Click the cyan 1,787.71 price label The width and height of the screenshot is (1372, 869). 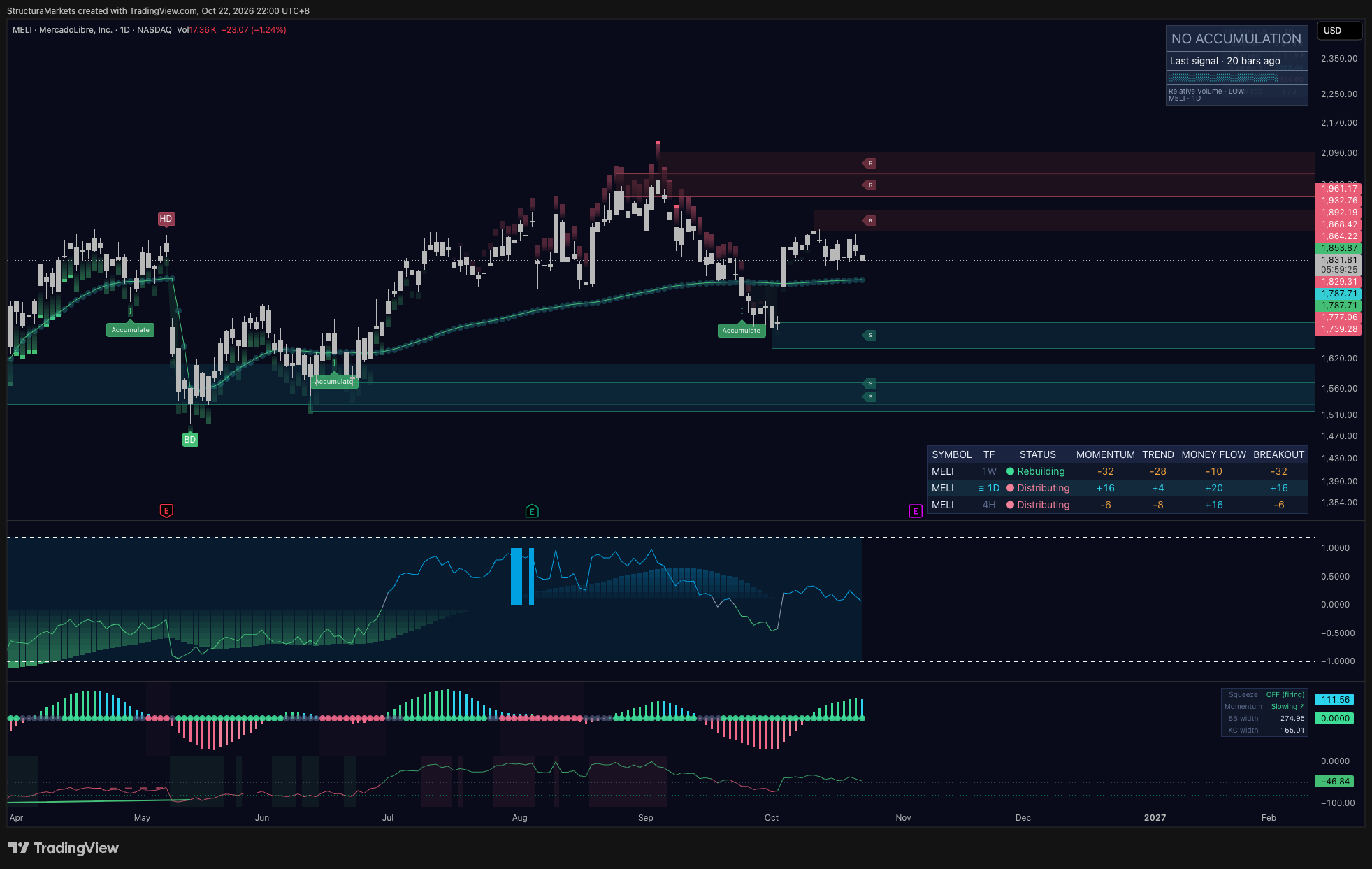pyautogui.click(x=1338, y=294)
